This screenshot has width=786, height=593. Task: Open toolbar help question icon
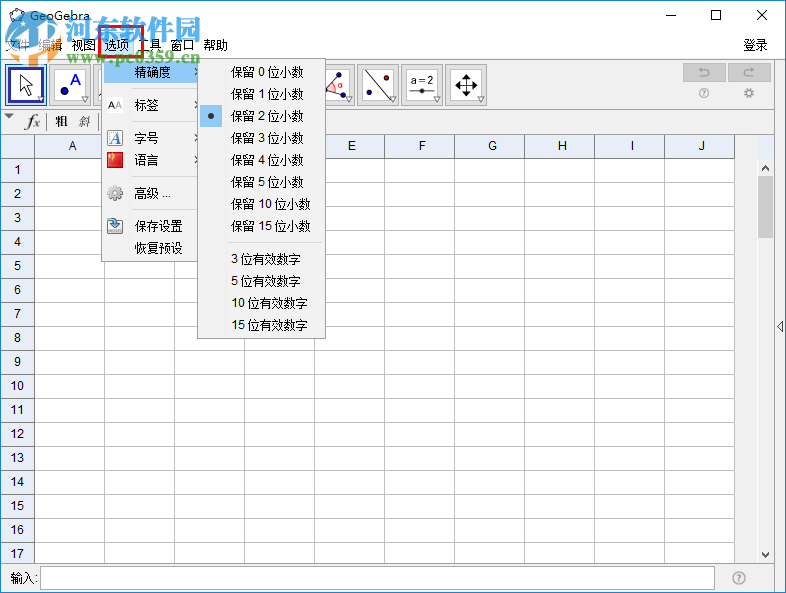click(x=704, y=93)
